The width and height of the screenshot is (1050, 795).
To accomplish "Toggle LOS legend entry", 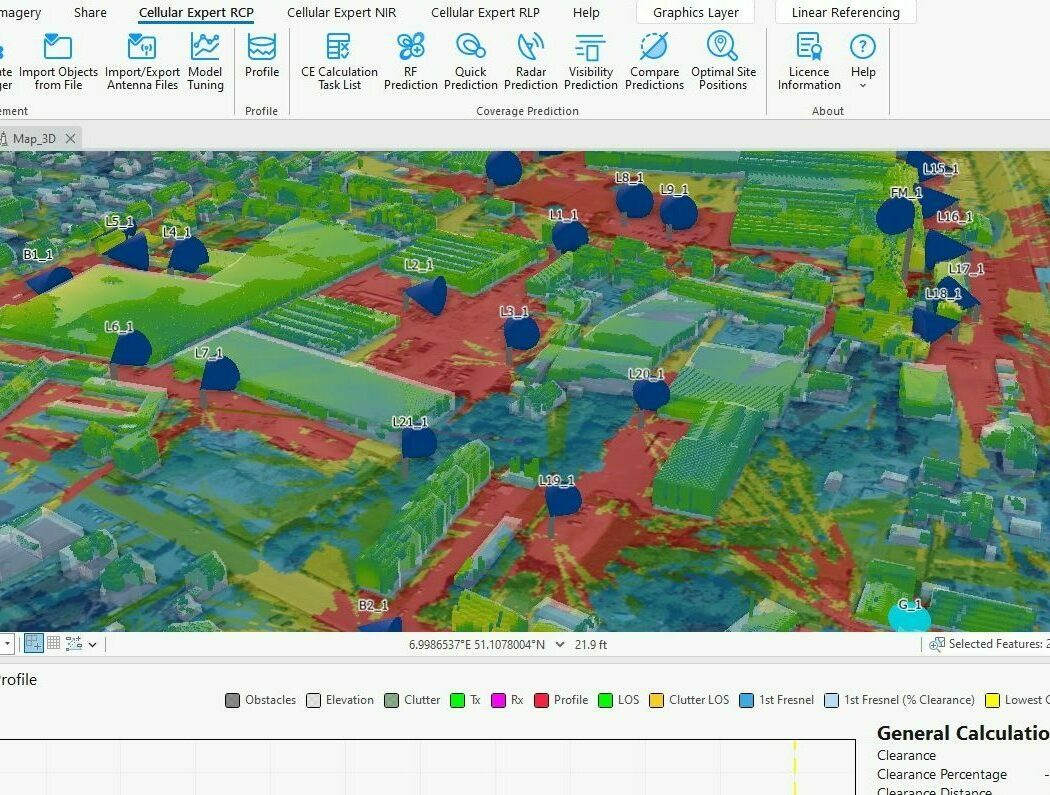I will 619,700.
